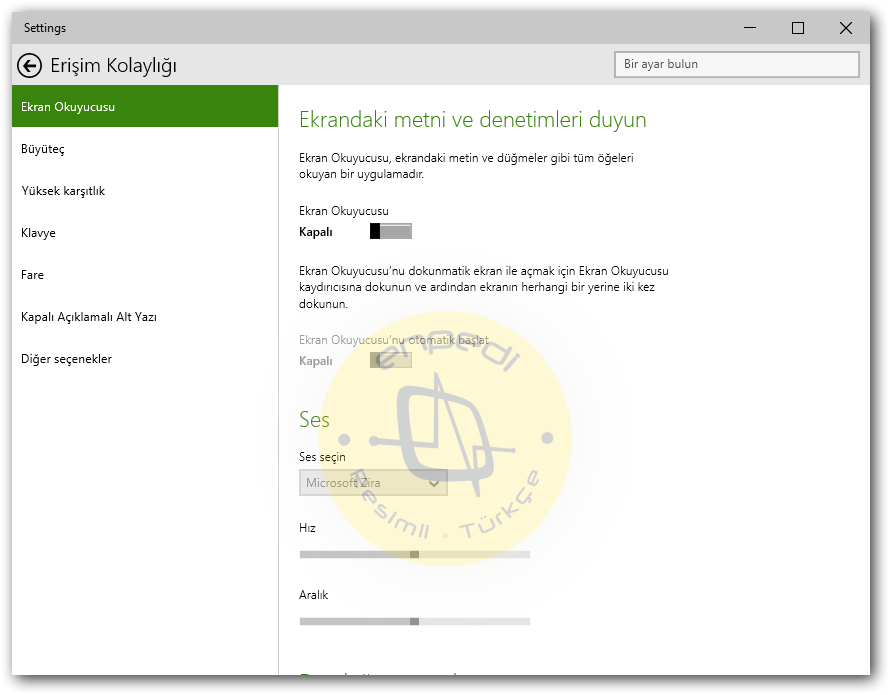Adjust the Aralık slider
This screenshot has height=695, width=890.
pos(414,621)
